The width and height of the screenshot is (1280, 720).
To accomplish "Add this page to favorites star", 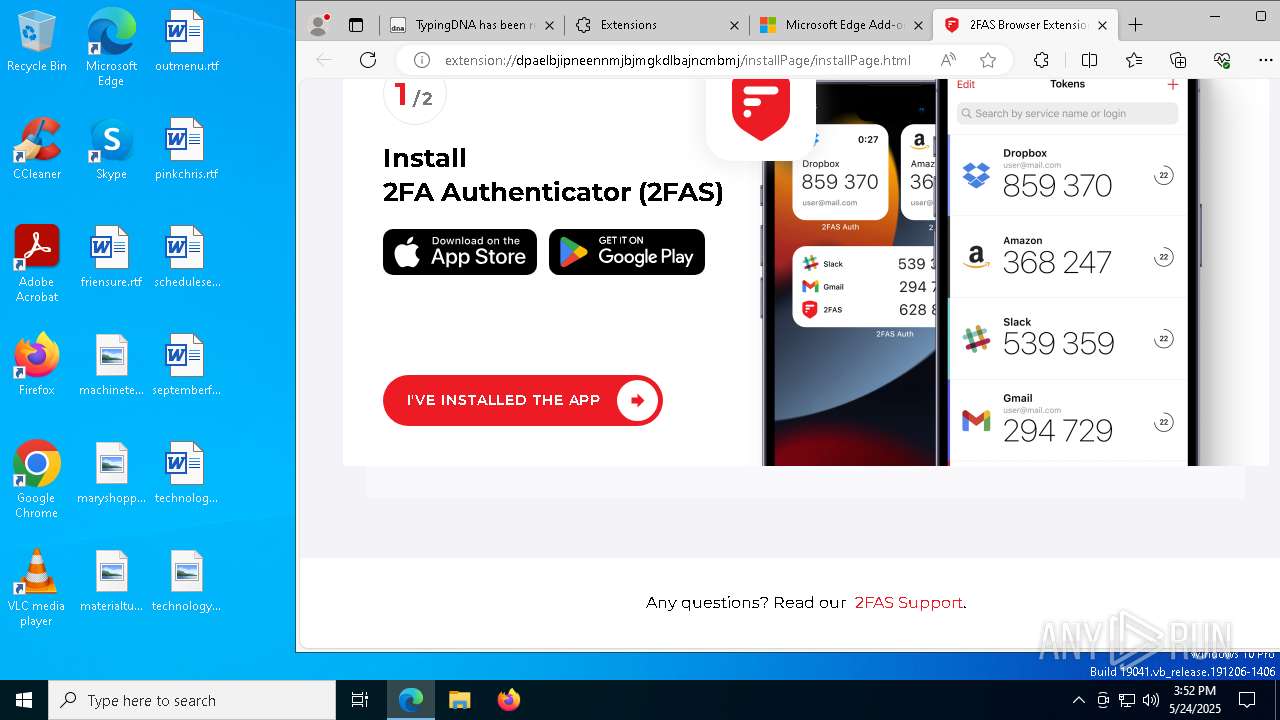I will click(x=988, y=60).
